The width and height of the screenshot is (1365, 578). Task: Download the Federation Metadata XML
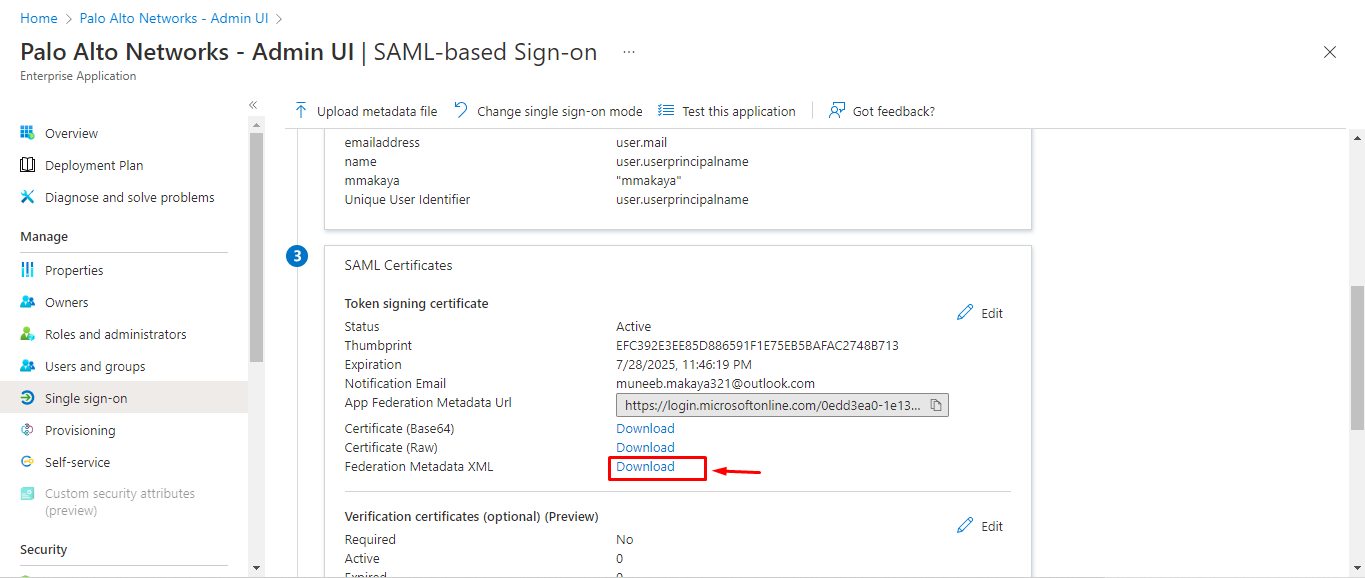pos(644,466)
